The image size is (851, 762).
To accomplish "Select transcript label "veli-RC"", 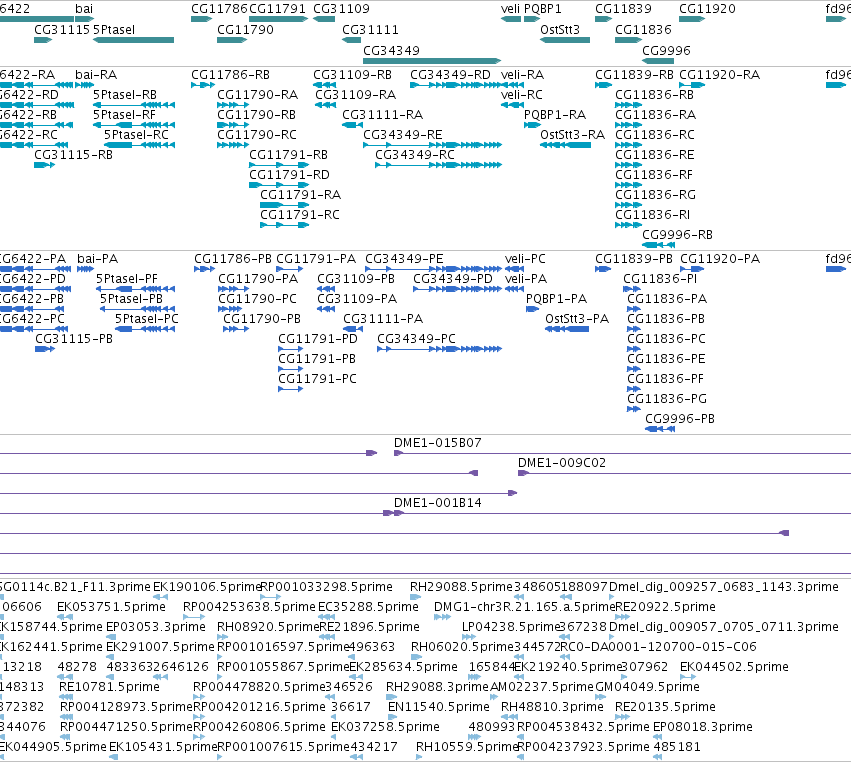I will (522, 95).
